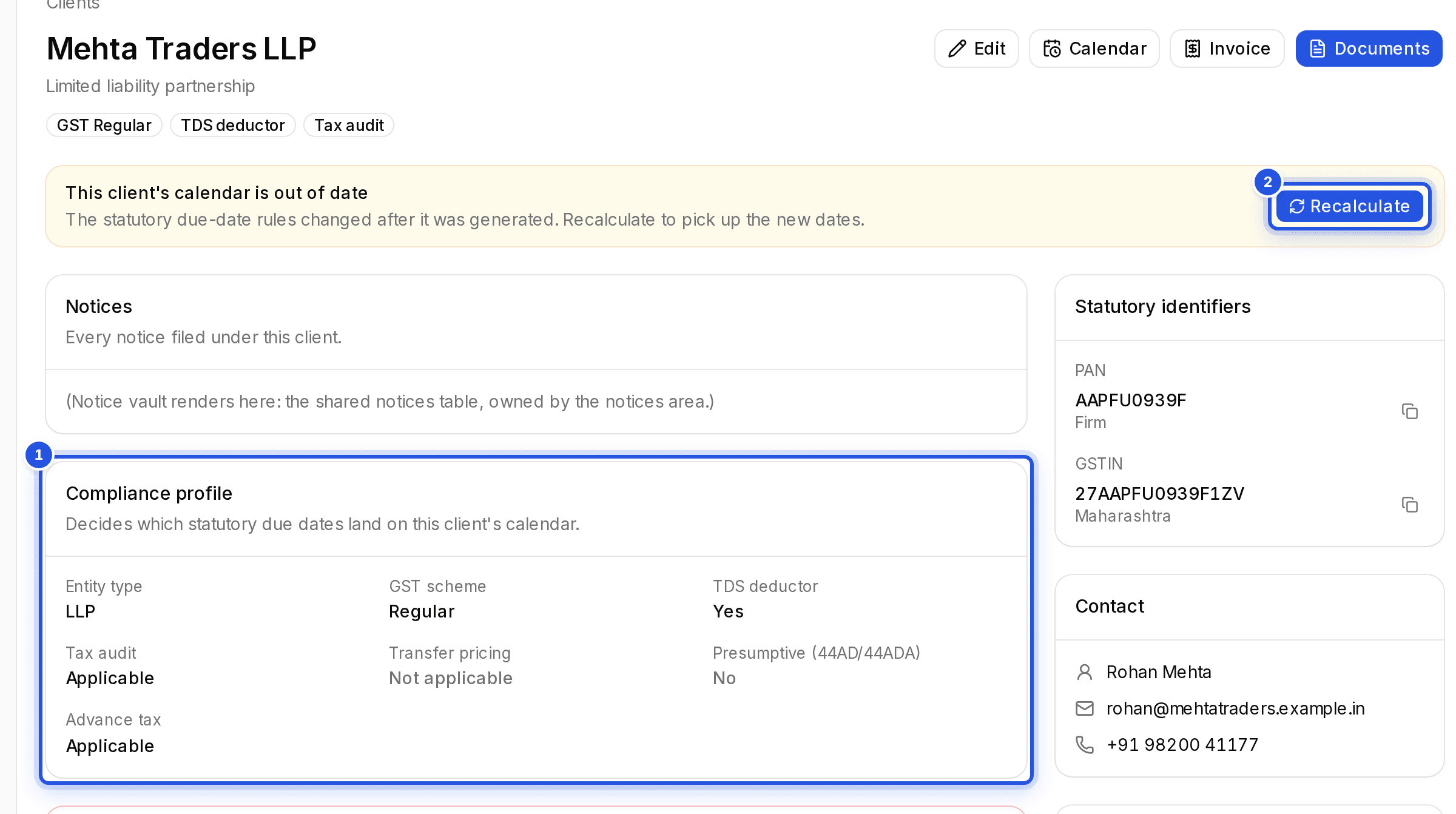Click the Statutory identifiers heading
This screenshot has height=814, width=1456.
[1163, 306]
